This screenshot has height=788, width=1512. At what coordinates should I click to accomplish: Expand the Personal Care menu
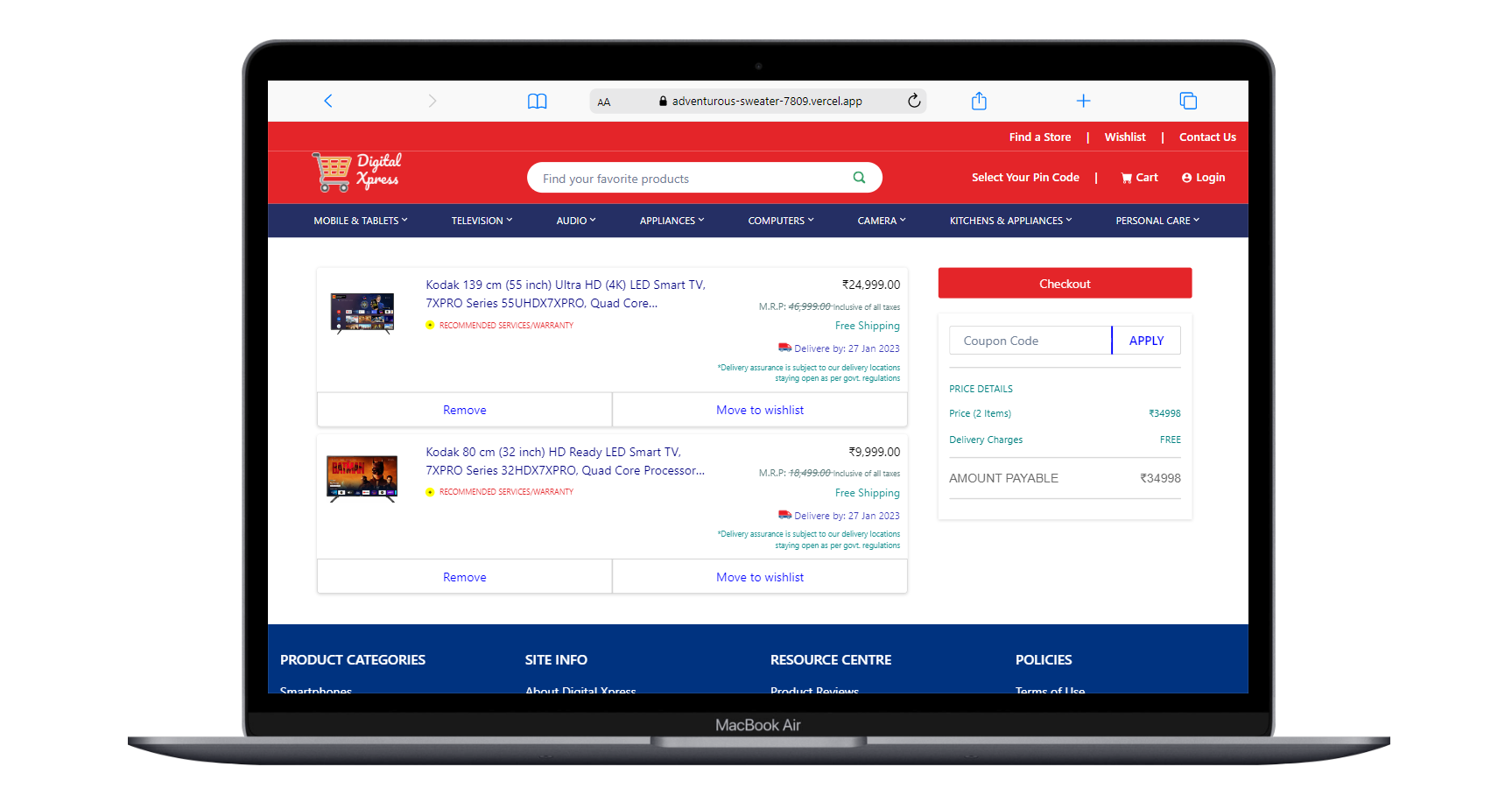tap(1157, 221)
